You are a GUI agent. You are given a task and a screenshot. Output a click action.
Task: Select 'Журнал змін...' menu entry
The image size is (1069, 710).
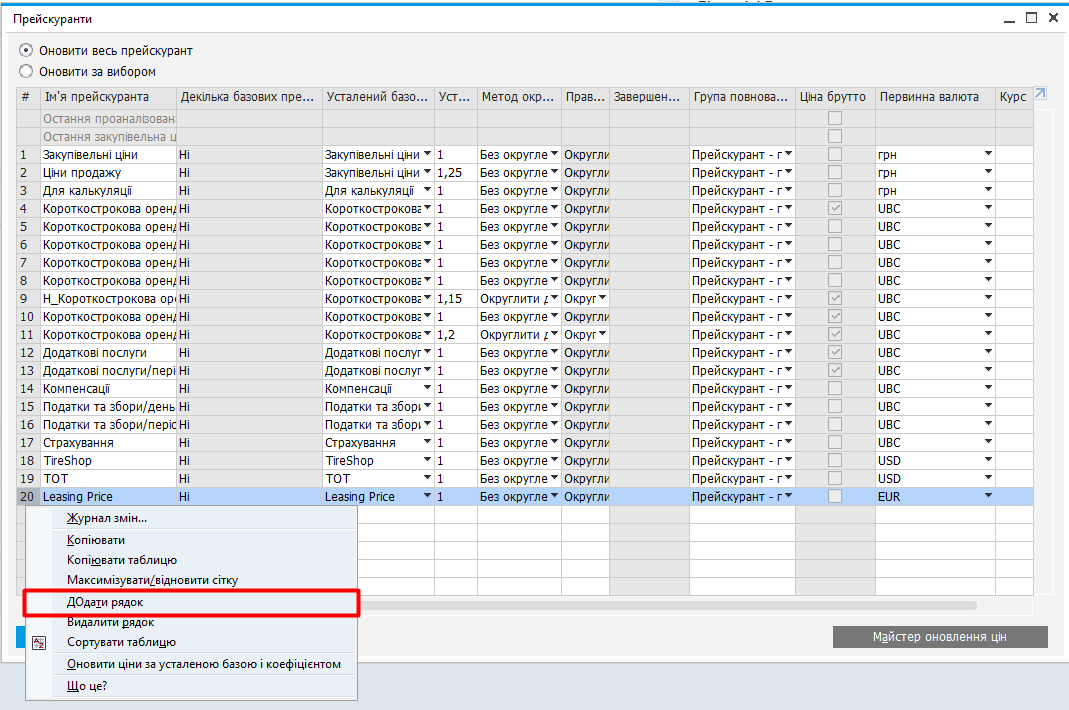106,518
